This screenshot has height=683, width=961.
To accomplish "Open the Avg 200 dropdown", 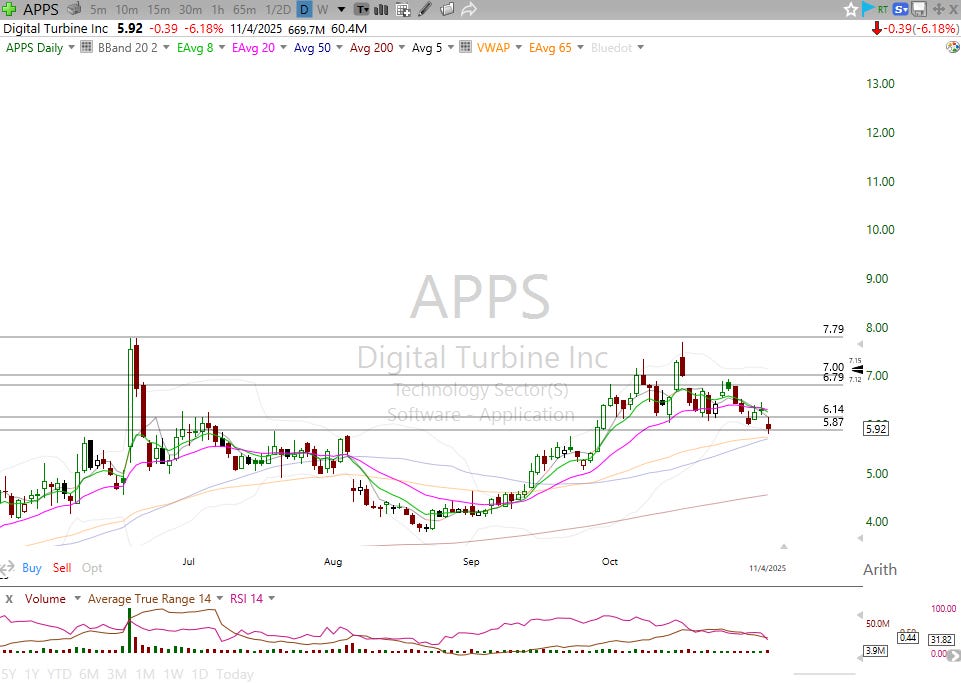I will [402, 47].
